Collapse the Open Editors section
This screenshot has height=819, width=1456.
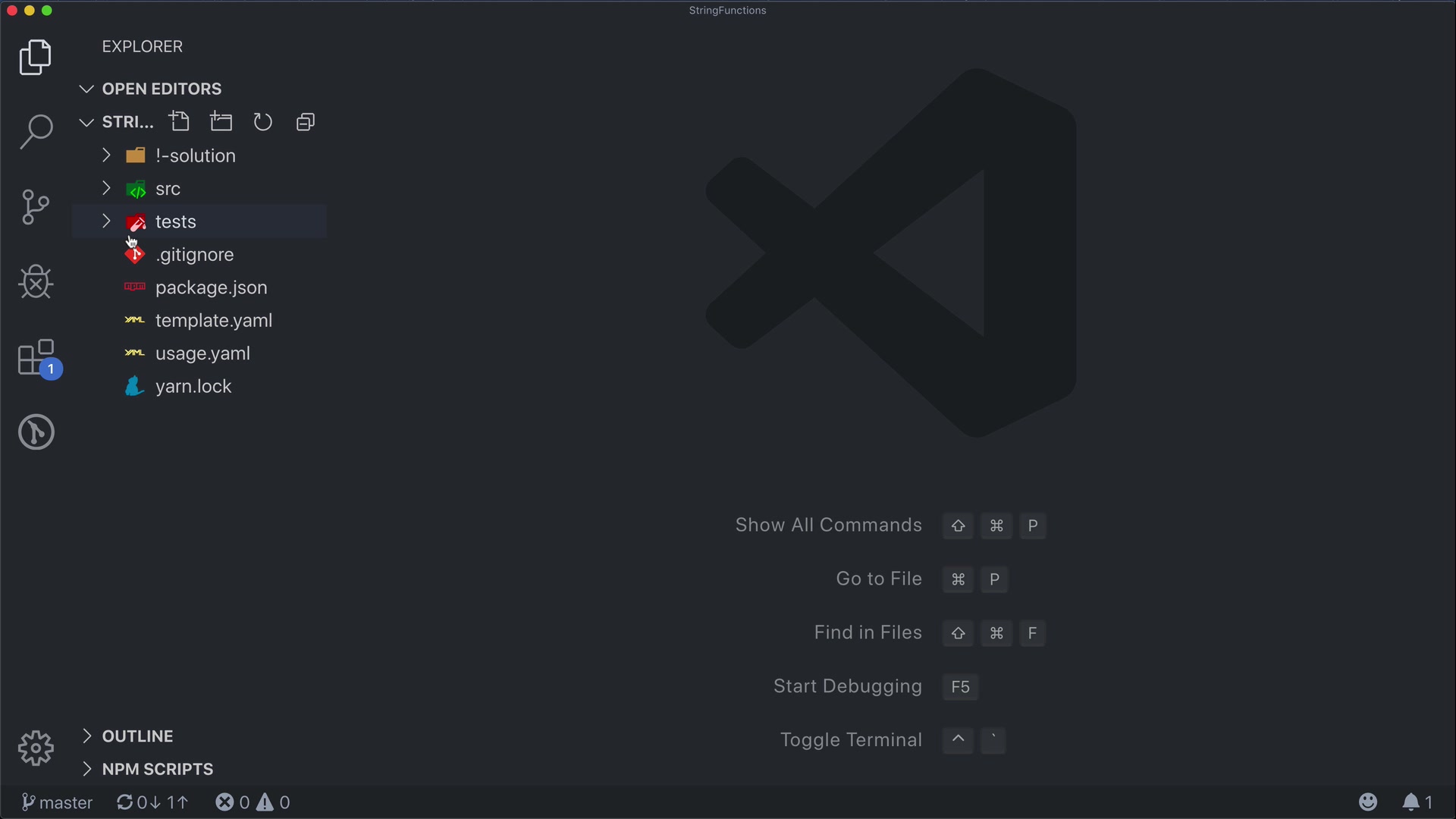click(x=161, y=89)
